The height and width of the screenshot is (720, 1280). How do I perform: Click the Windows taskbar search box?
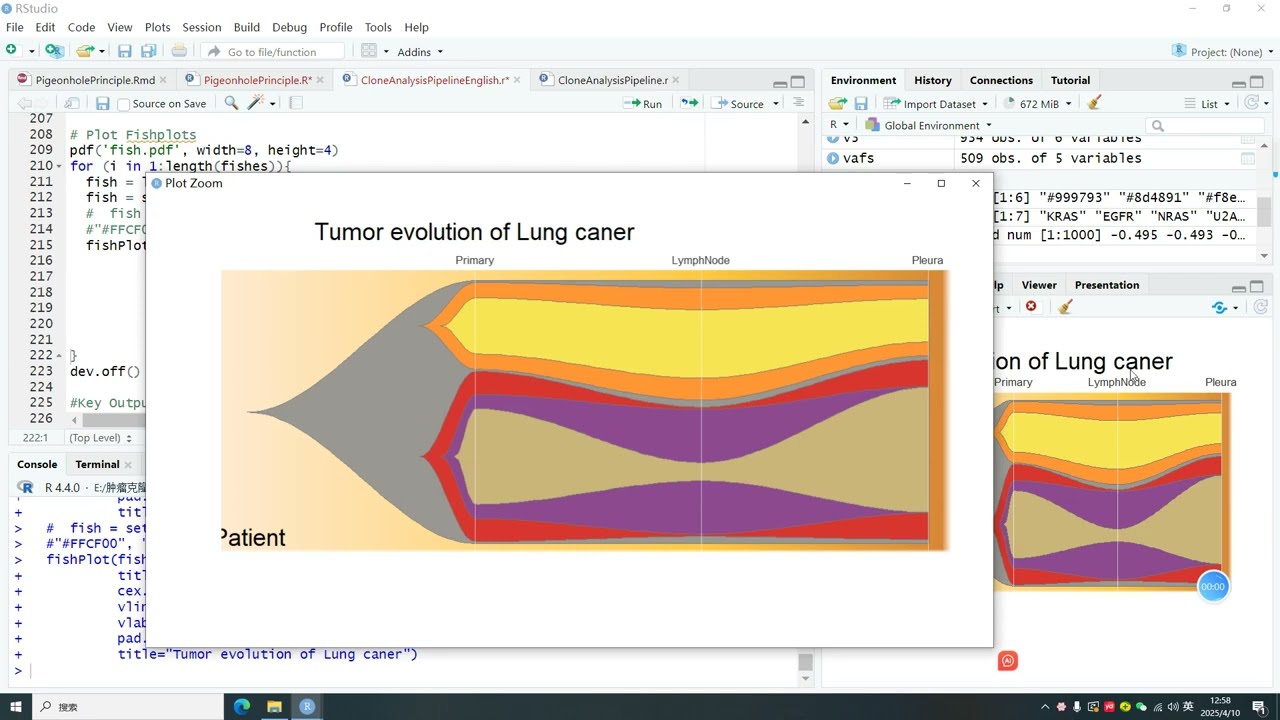coord(128,706)
